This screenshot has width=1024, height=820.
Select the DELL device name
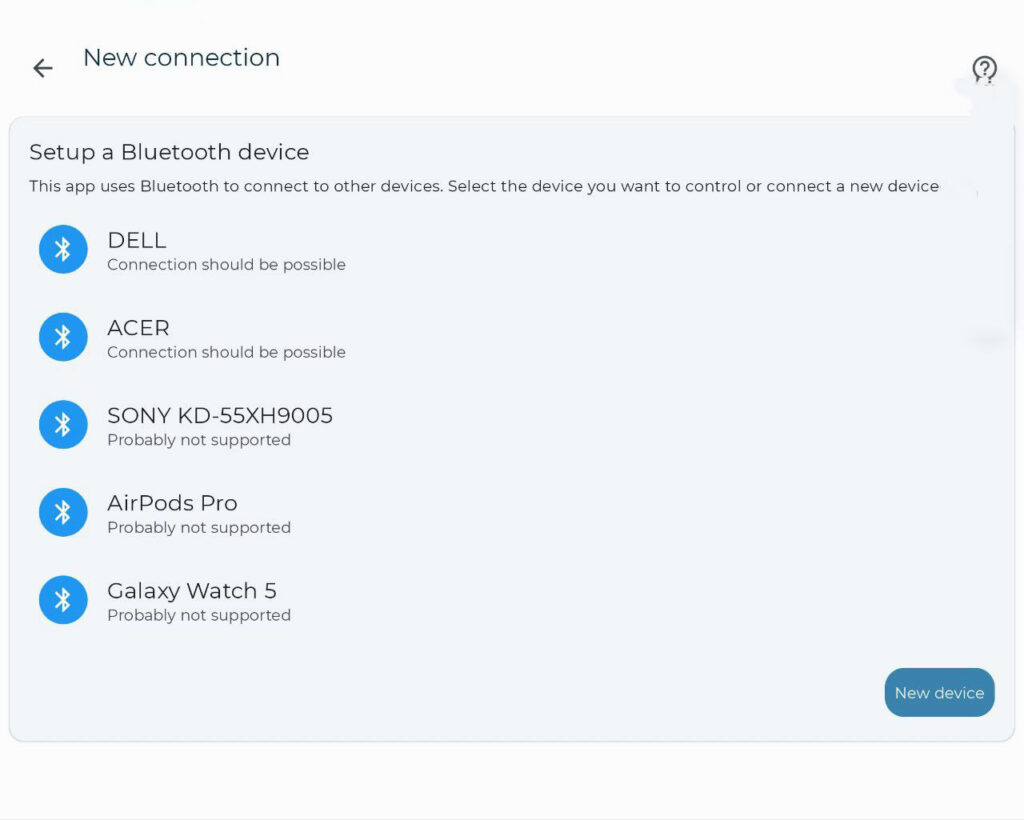pos(136,240)
